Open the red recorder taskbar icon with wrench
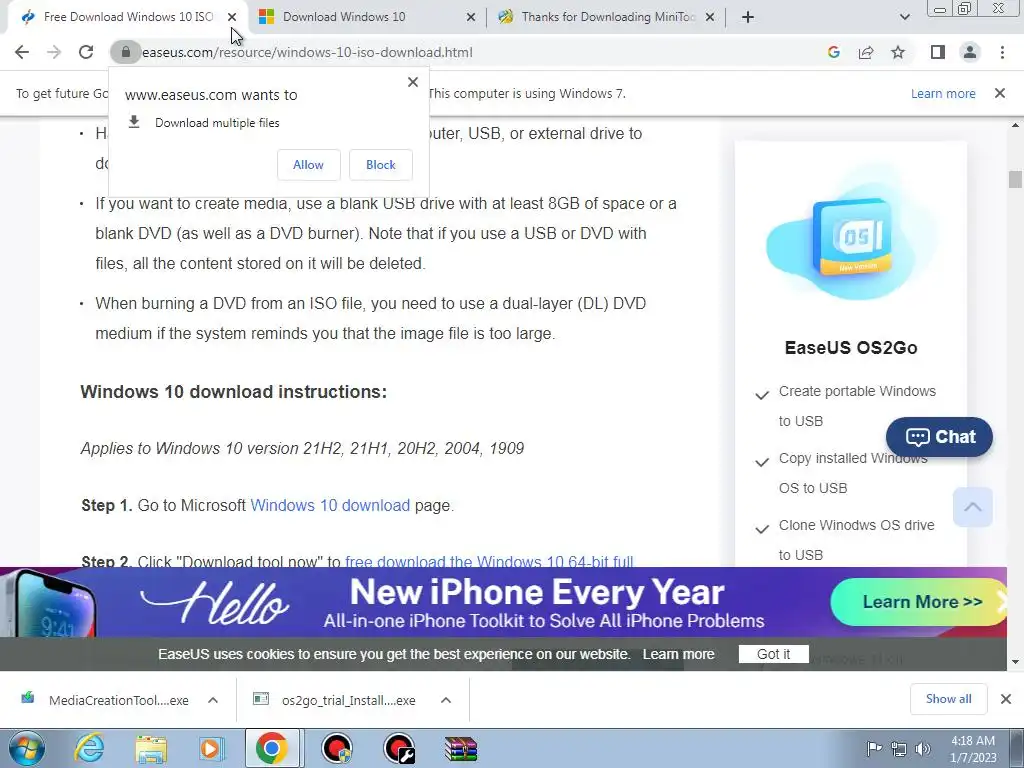Image resolution: width=1024 pixels, height=768 pixels. pos(399,749)
